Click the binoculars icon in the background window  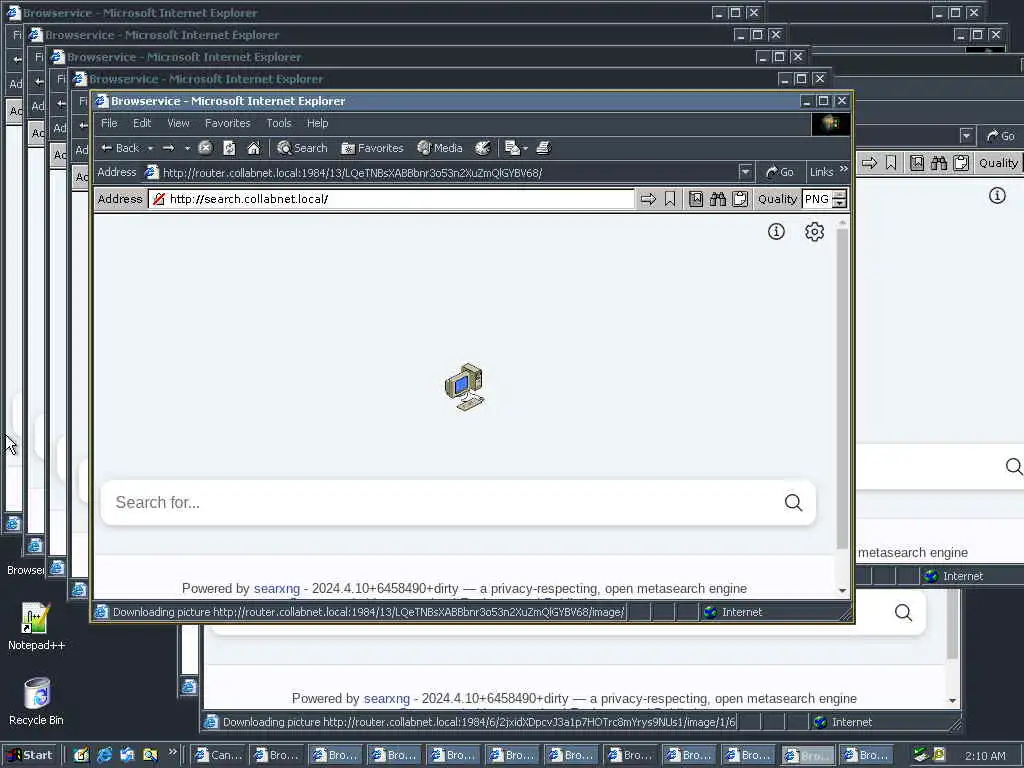point(939,163)
